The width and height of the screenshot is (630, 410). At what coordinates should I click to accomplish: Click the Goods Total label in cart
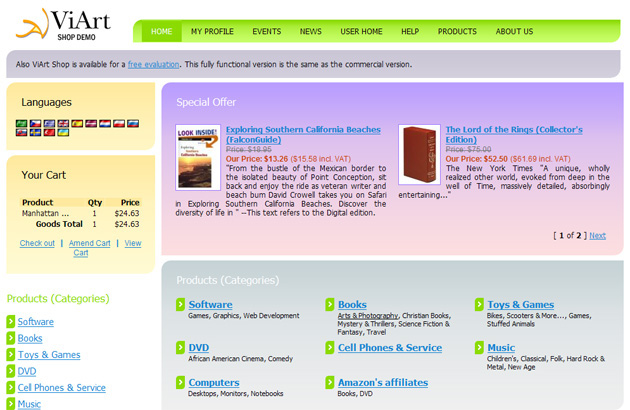(x=59, y=224)
